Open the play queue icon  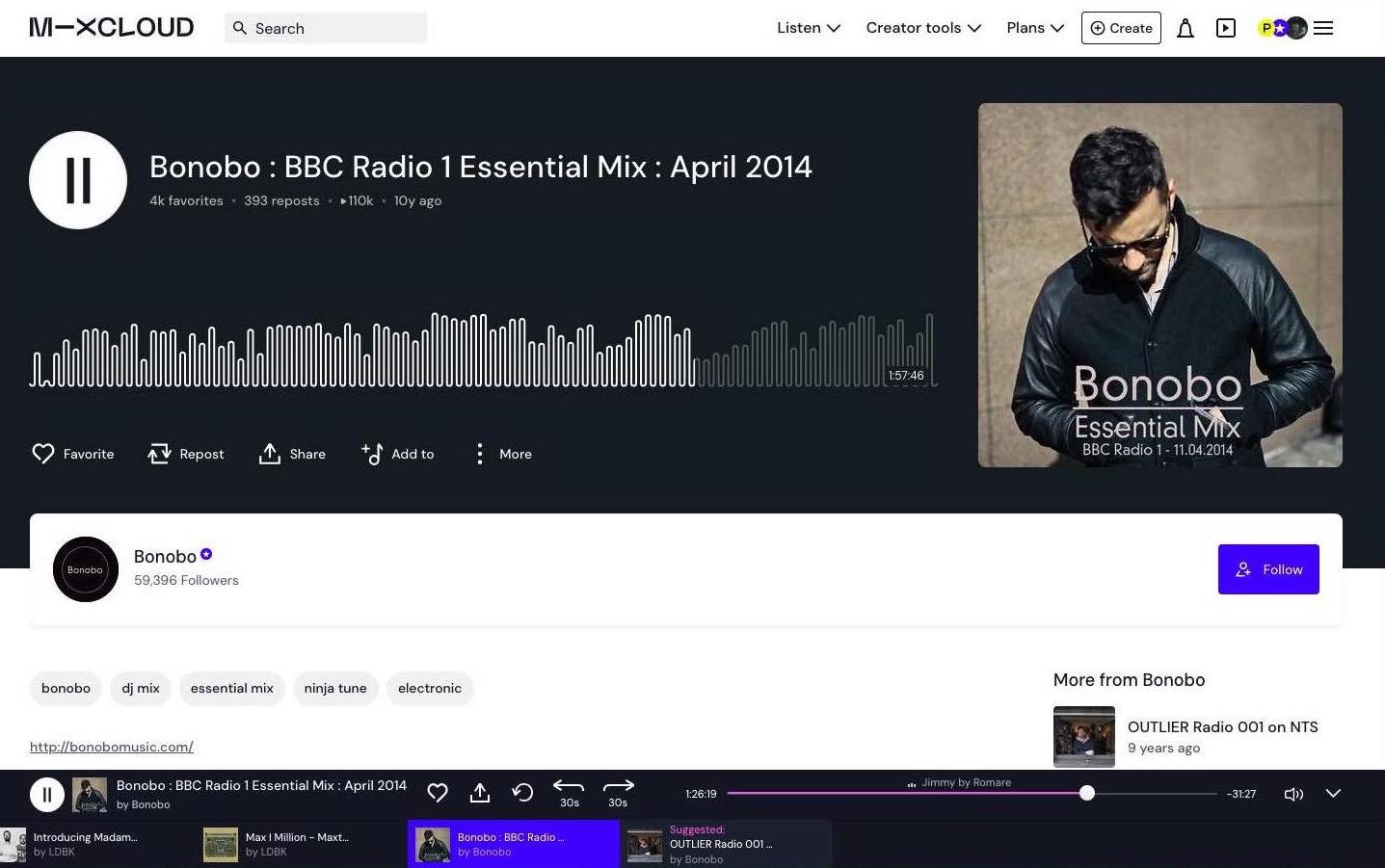click(x=1225, y=28)
